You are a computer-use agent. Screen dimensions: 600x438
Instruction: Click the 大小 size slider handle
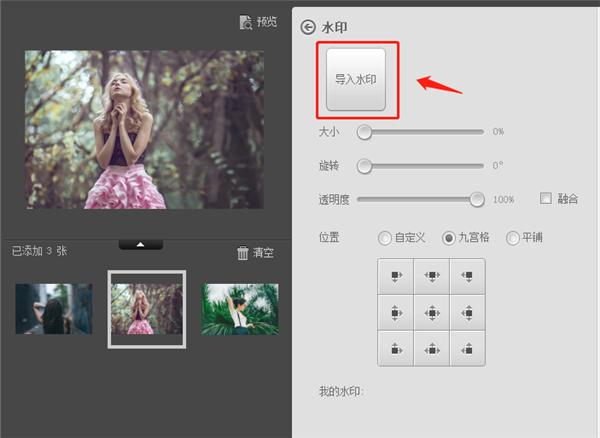tap(365, 132)
